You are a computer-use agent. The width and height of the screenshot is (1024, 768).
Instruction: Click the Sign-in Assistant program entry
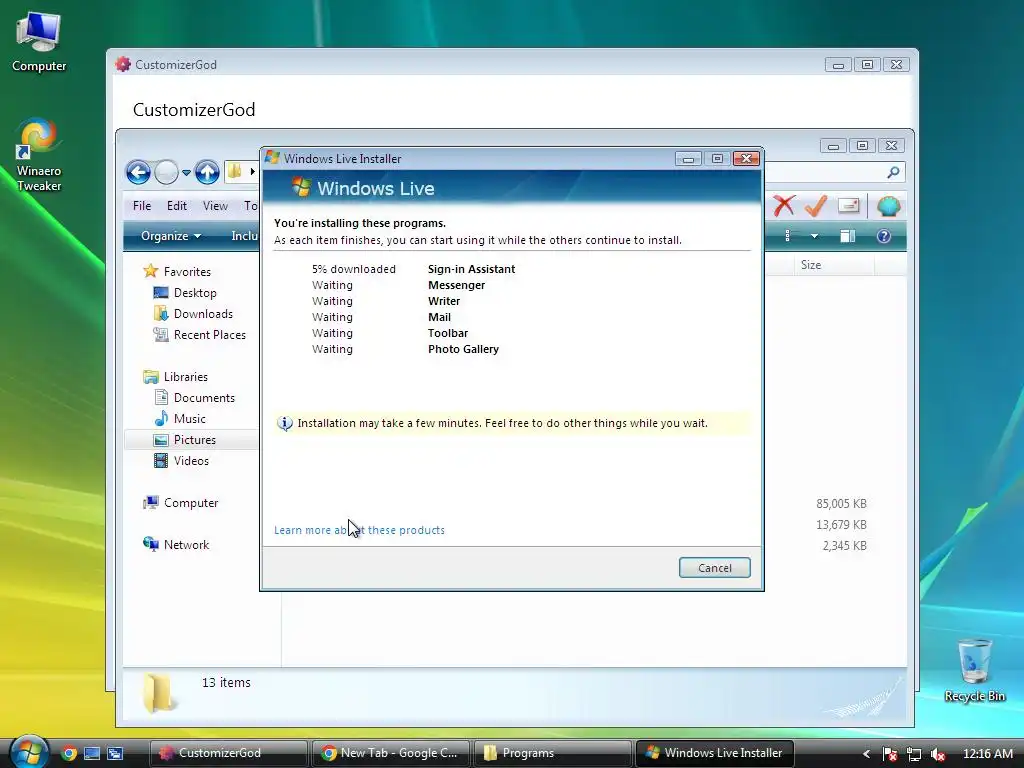(472, 269)
